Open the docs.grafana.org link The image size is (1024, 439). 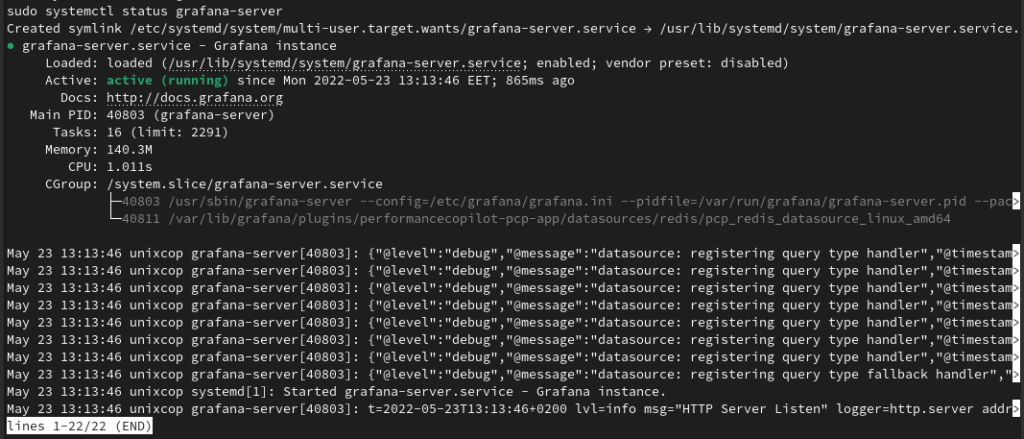point(195,98)
